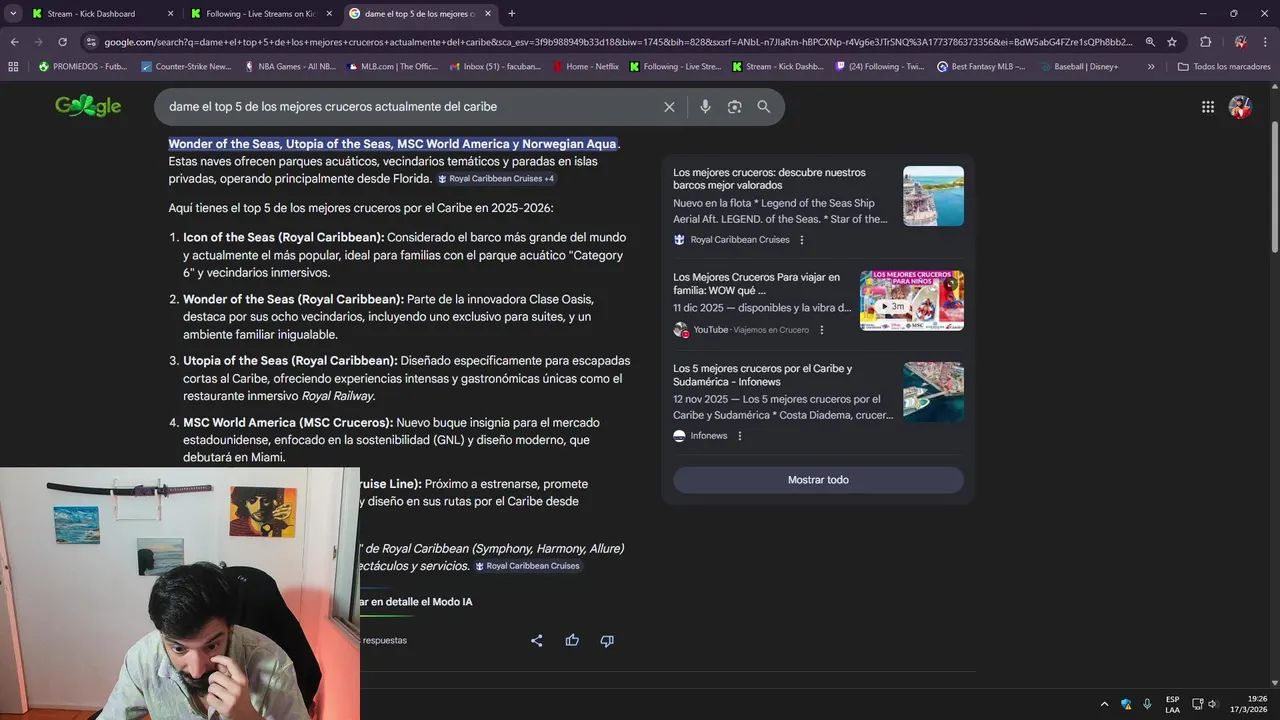Show hidden system tray icons

click(1104, 704)
